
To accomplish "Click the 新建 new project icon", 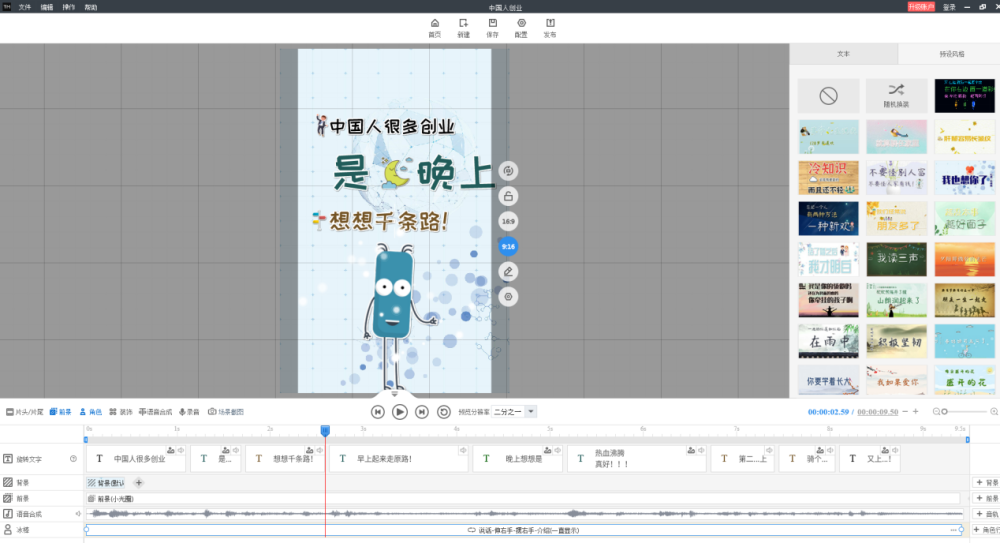I will [x=463, y=27].
